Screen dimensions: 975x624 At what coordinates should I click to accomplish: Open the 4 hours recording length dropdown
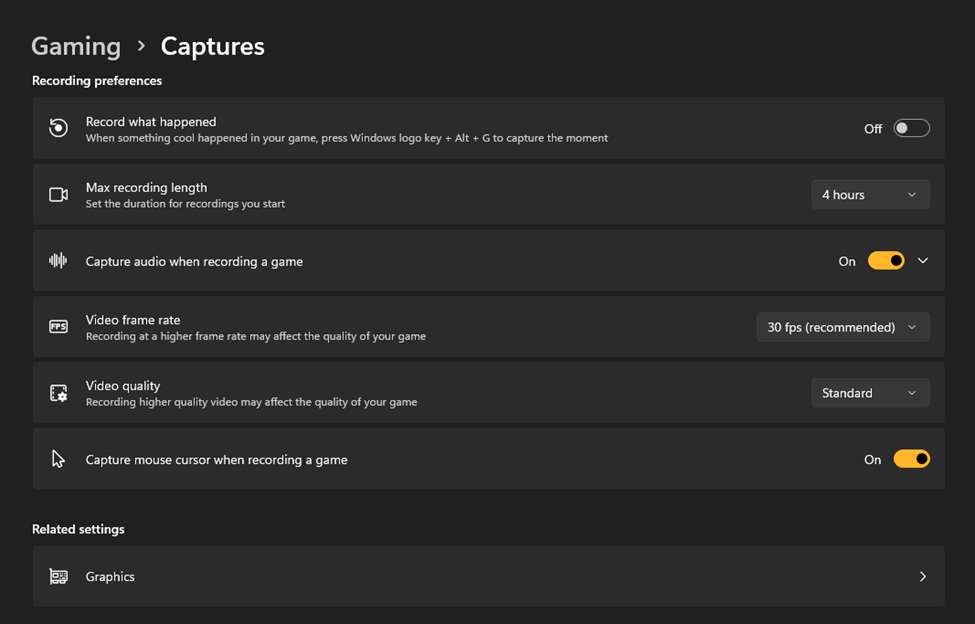pos(869,194)
